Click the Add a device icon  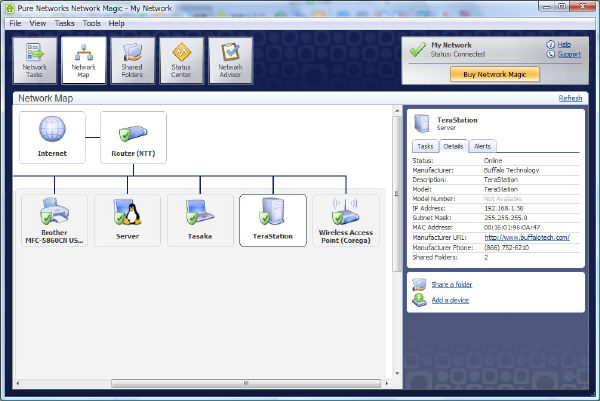click(x=419, y=300)
